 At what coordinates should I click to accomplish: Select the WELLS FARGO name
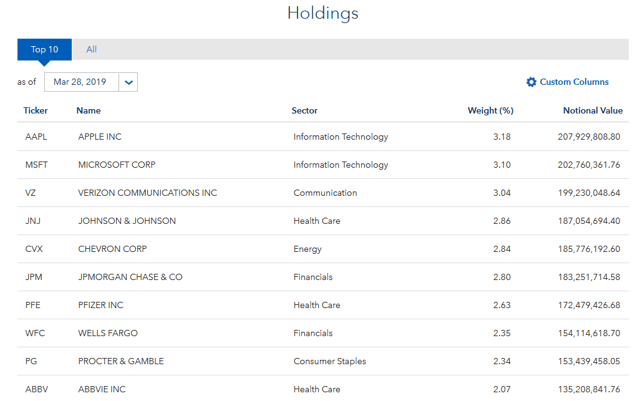(x=108, y=333)
